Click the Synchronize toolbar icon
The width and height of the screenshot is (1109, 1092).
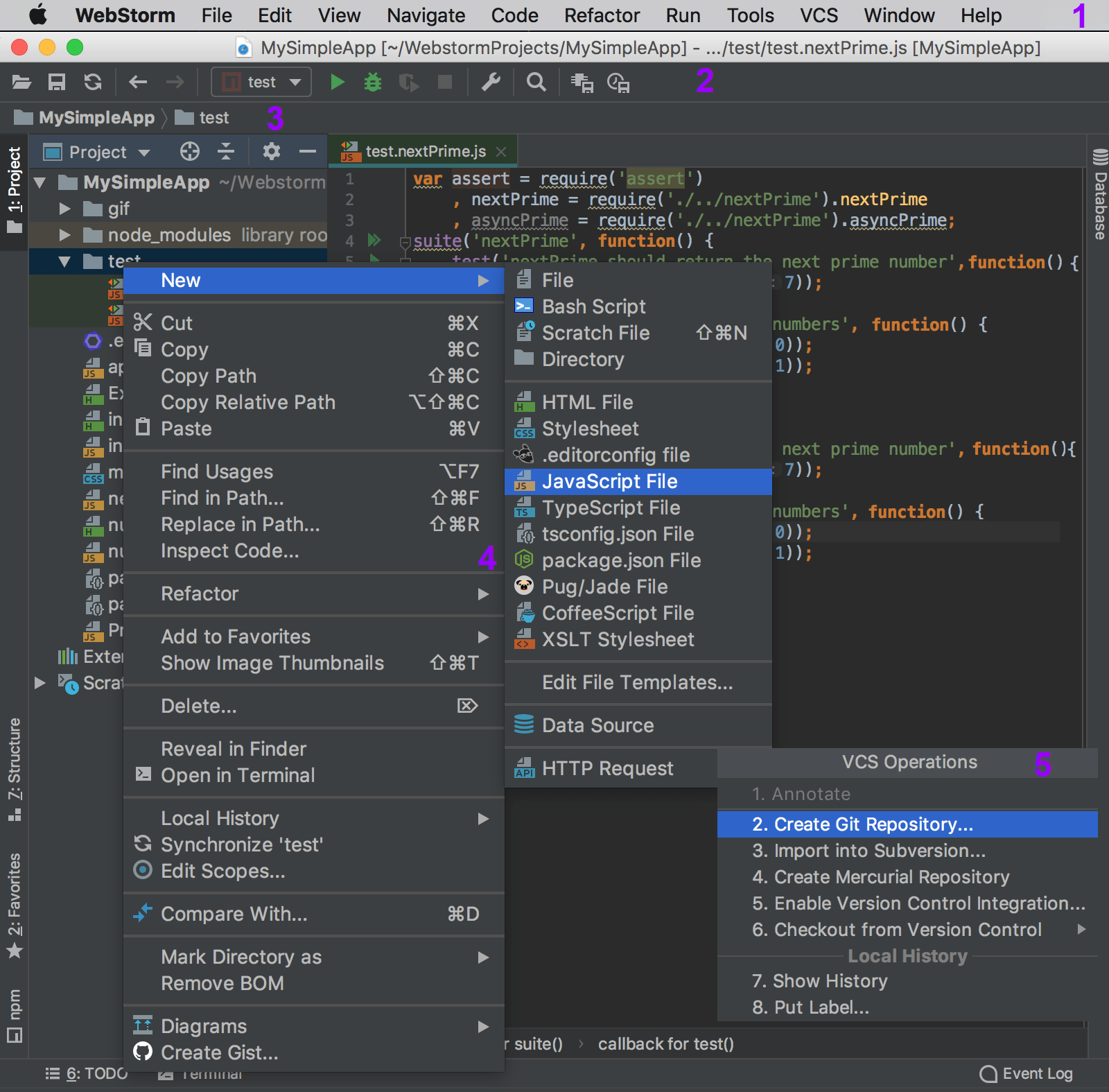coord(93,83)
